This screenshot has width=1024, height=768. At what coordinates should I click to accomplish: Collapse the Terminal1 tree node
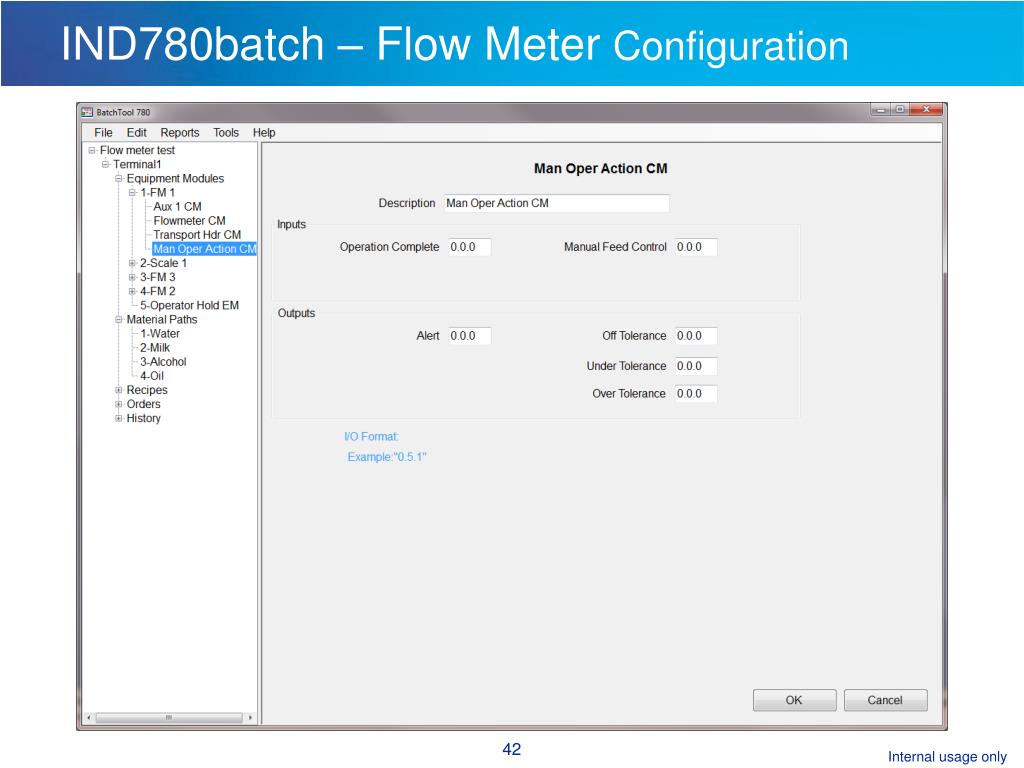(x=105, y=164)
